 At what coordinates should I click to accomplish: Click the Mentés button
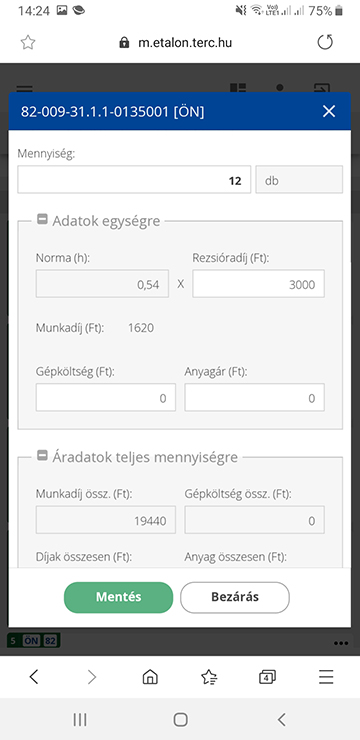[x=118, y=597]
